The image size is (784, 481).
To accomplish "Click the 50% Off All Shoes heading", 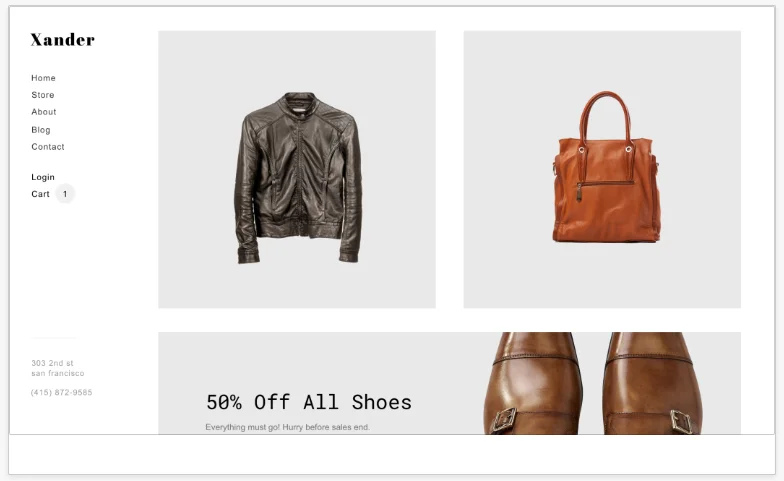I will pyautogui.click(x=308, y=402).
